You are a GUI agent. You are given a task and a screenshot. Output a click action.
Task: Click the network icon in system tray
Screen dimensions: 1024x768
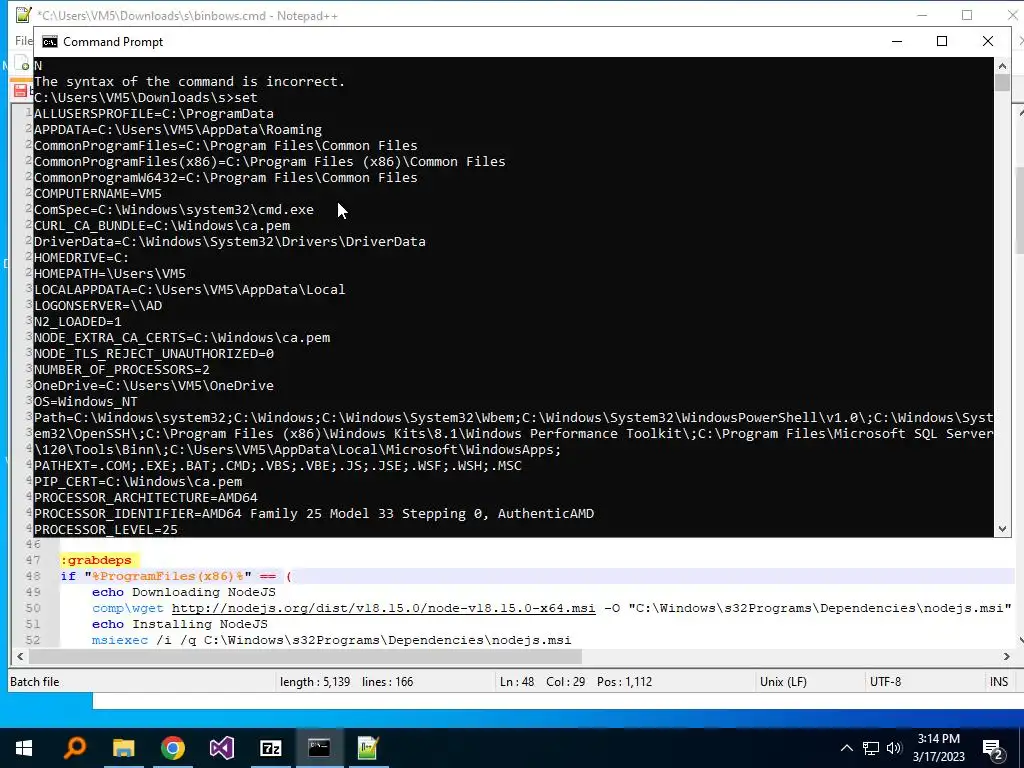pyautogui.click(x=871, y=748)
